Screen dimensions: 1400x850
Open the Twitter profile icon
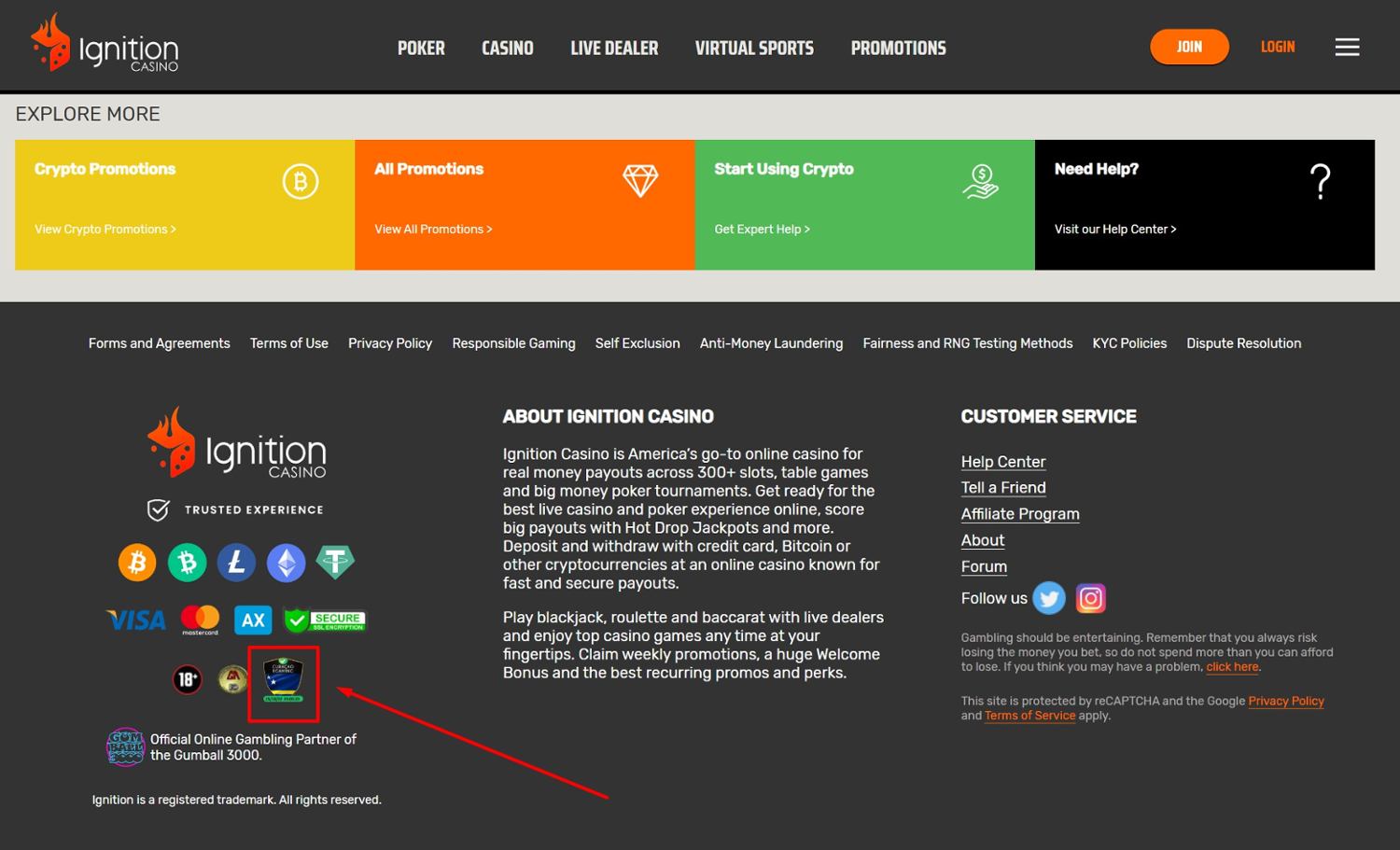point(1049,598)
